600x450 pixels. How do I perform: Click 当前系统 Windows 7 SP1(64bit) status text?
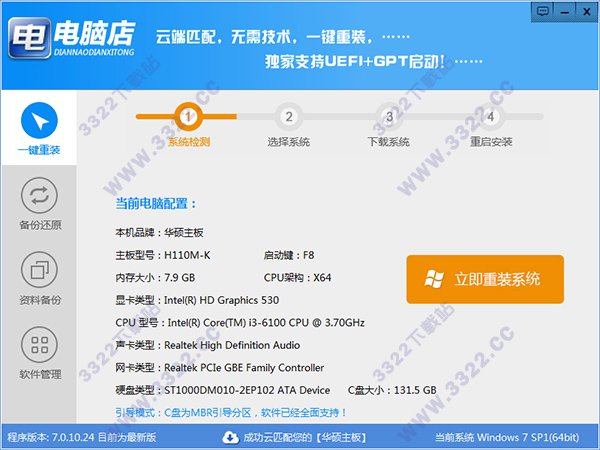(x=507, y=437)
